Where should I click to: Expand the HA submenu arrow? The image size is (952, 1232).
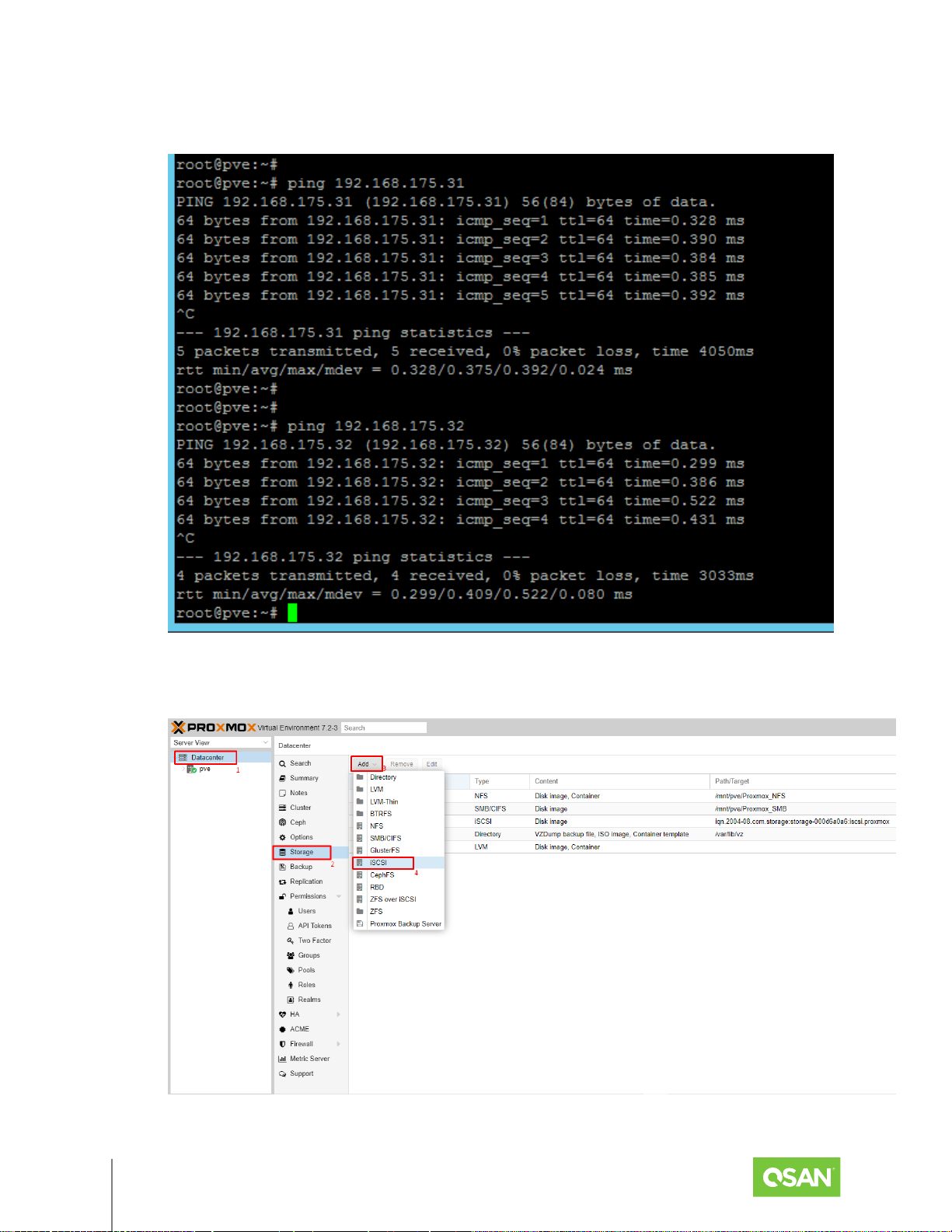[x=339, y=1014]
